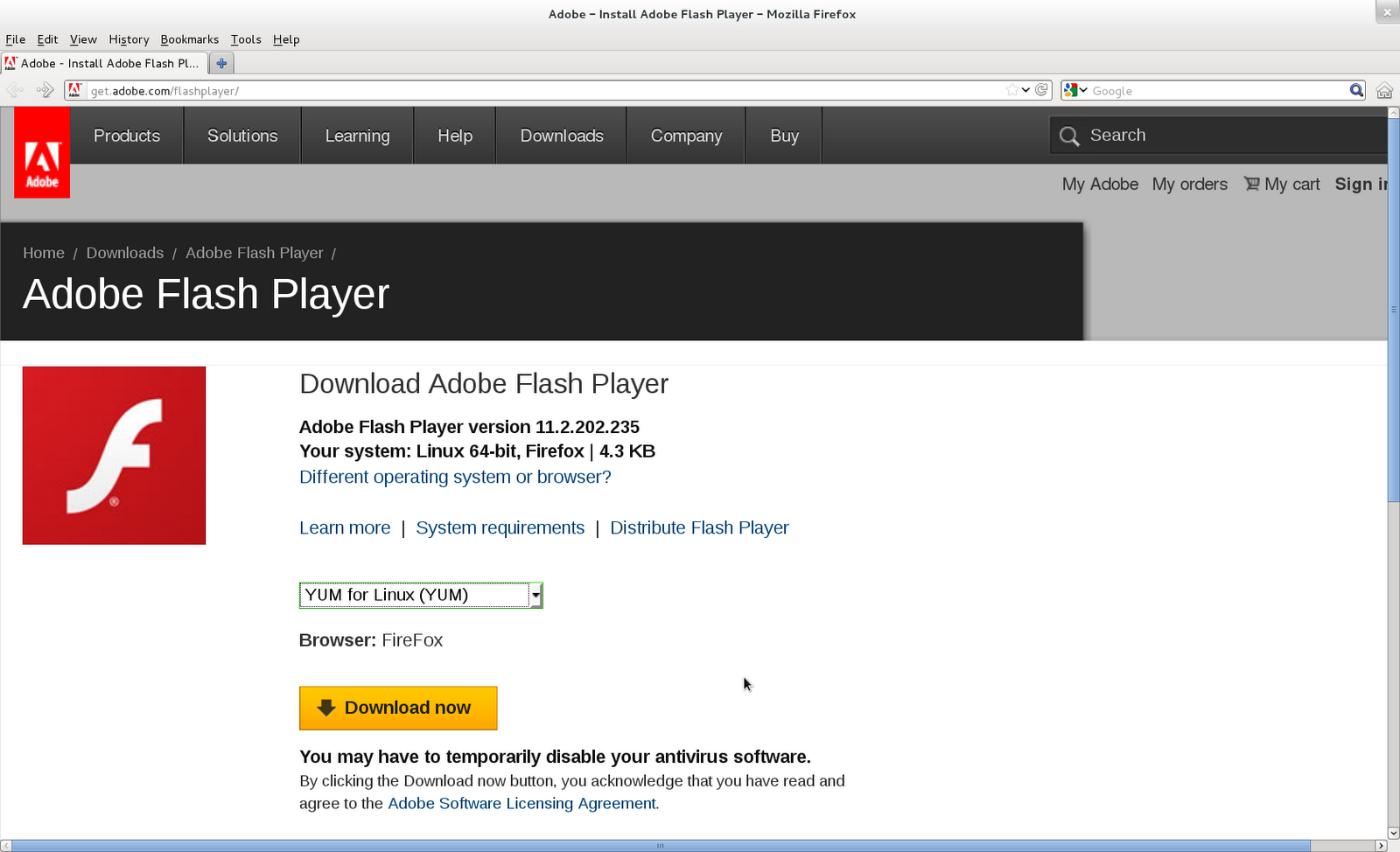Open the File menu
The width and height of the screenshot is (1400, 852).
[x=16, y=39]
